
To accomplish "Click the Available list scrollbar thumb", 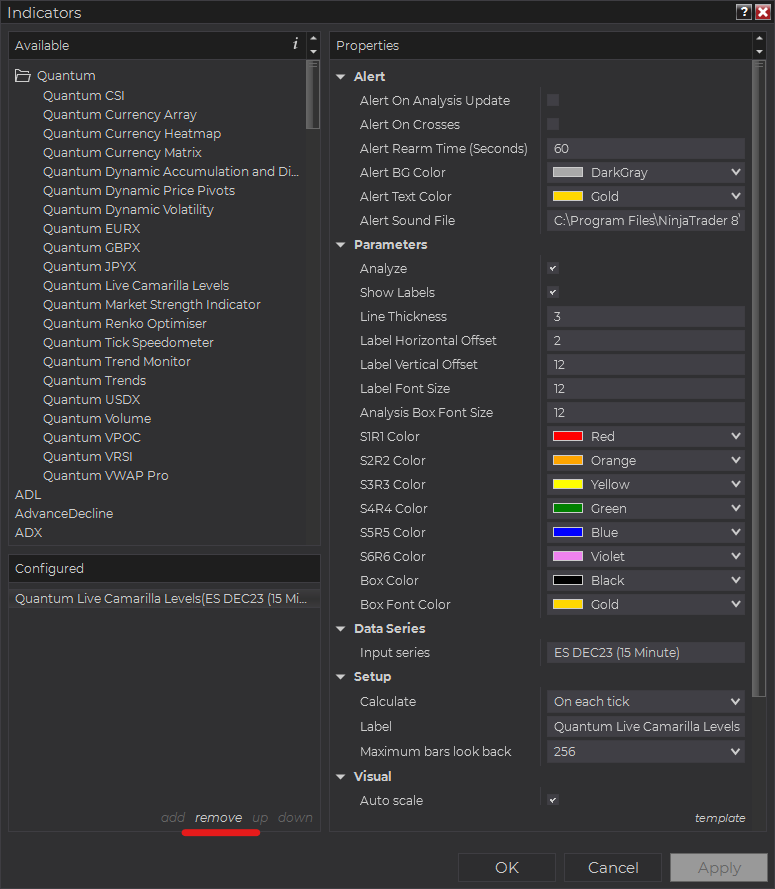I will tap(312, 95).
